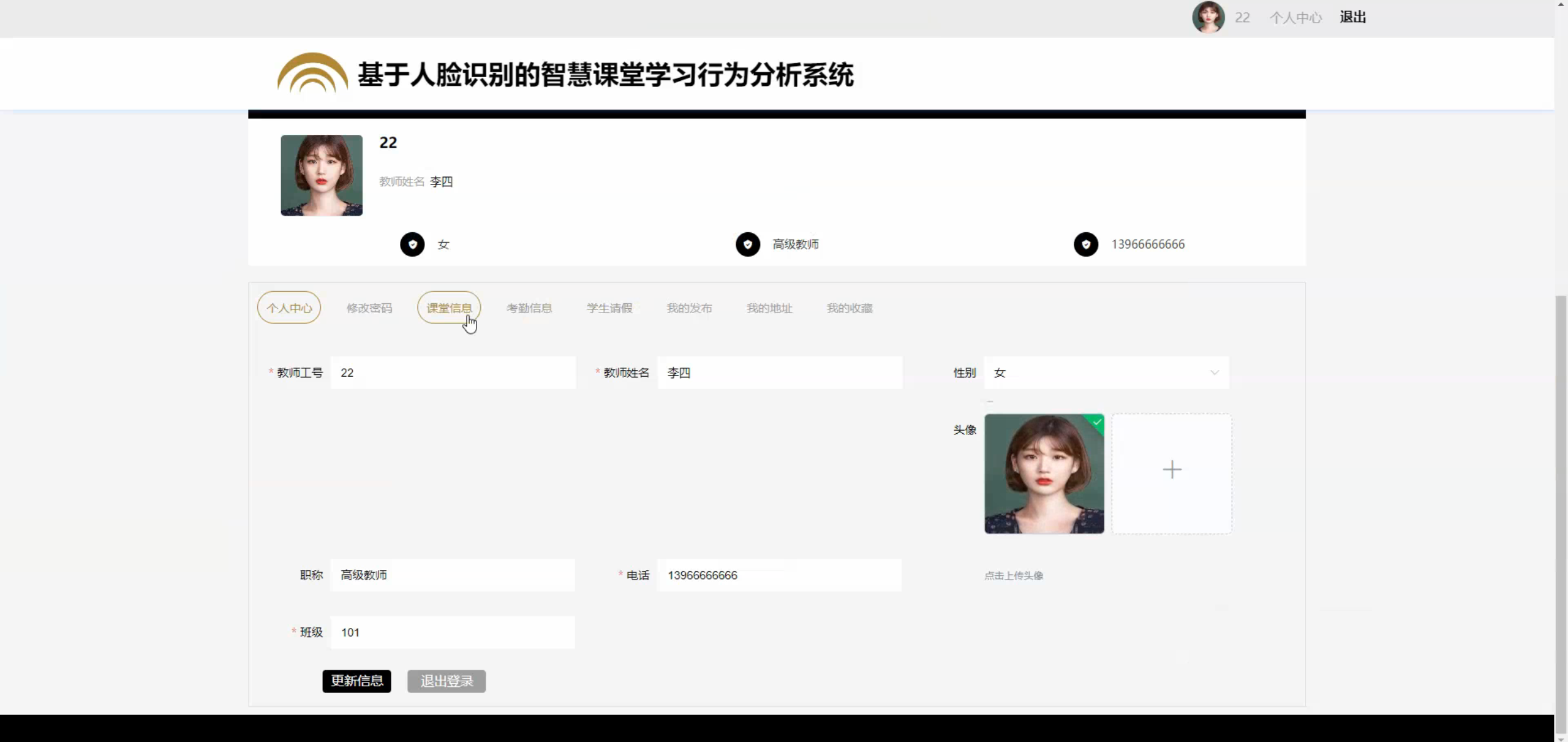Click the shield icon beside gender 女
The width and height of the screenshot is (1568, 742).
[412, 244]
